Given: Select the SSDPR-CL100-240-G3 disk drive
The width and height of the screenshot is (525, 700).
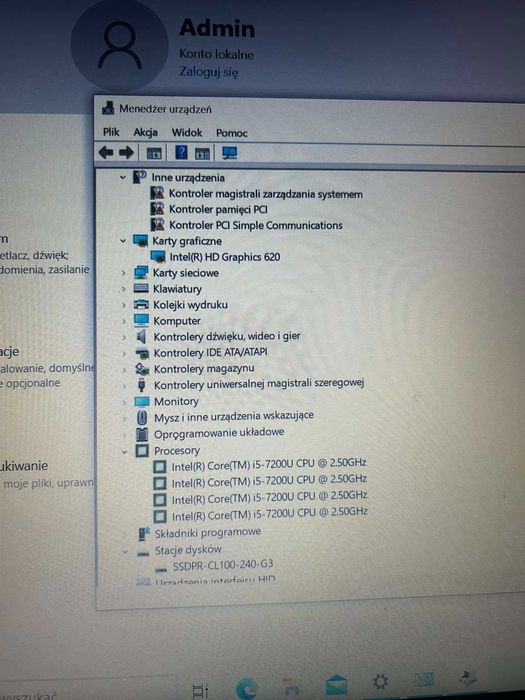Looking at the screenshot, I should coord(223,565).
